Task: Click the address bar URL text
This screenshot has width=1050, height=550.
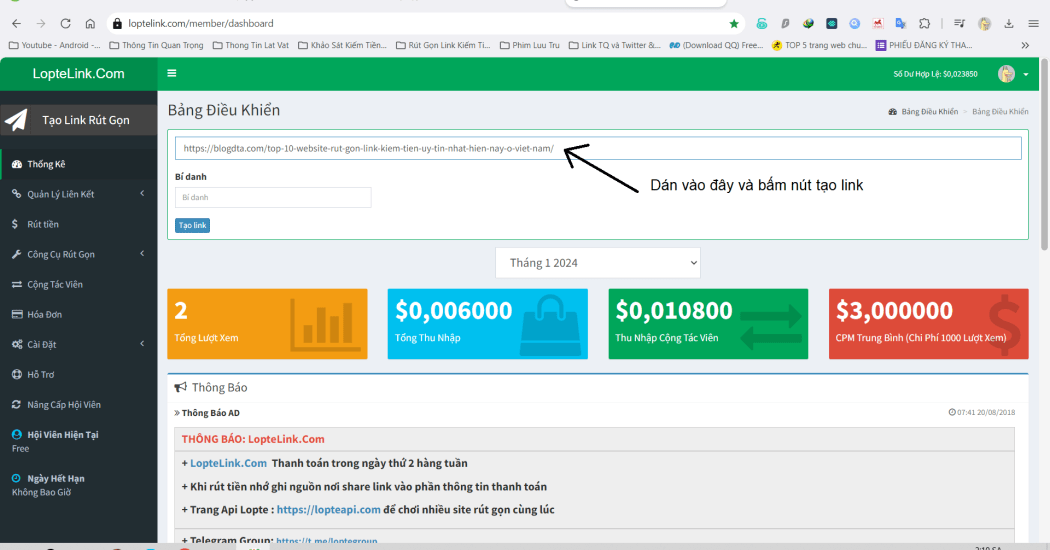Action: click(201, 23)
